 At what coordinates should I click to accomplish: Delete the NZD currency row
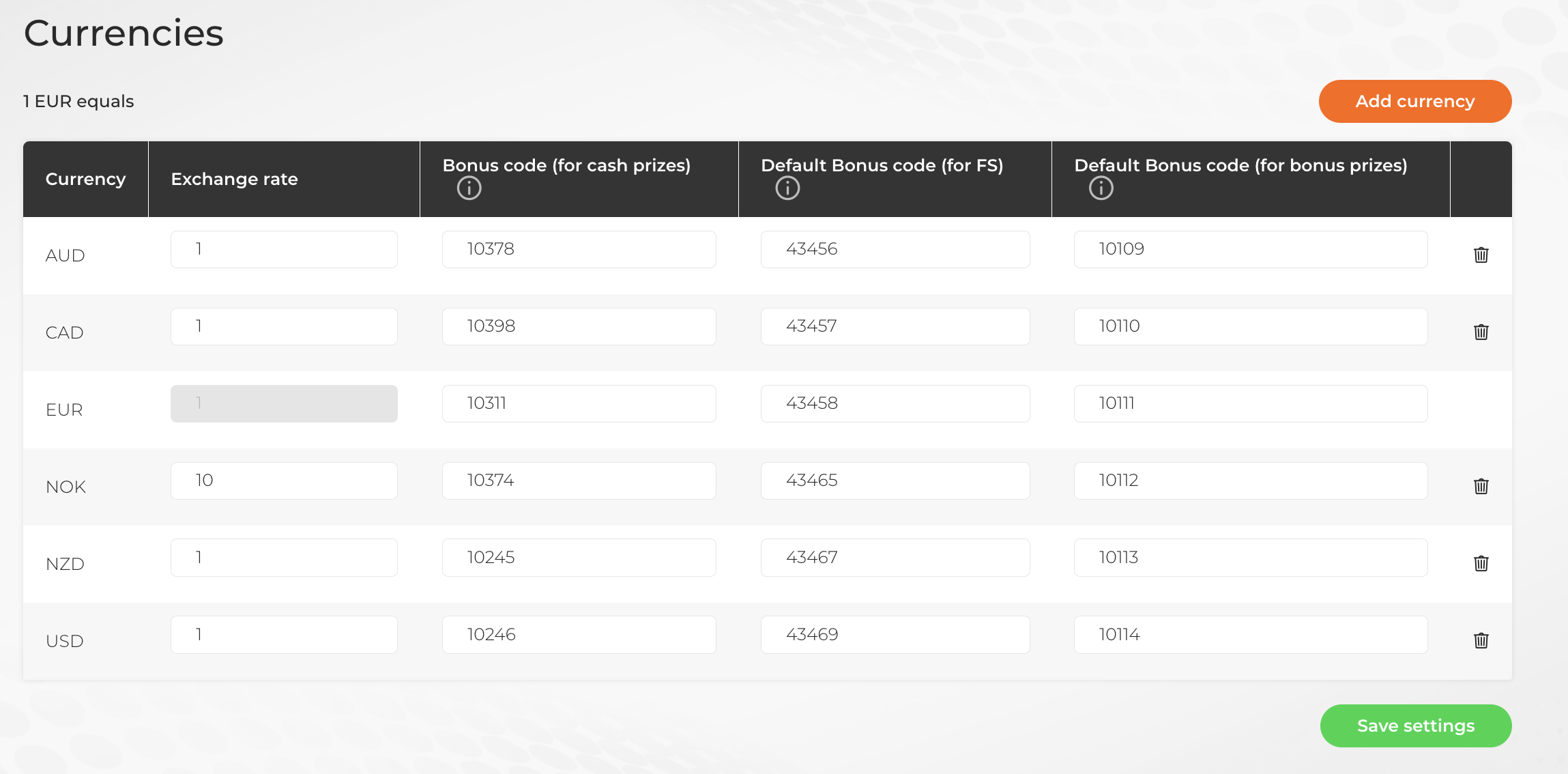tap(1481, 564)
